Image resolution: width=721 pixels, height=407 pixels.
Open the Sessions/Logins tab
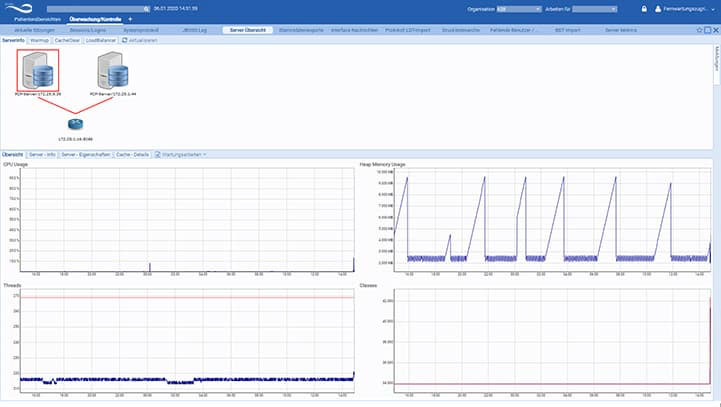(87, 30)
